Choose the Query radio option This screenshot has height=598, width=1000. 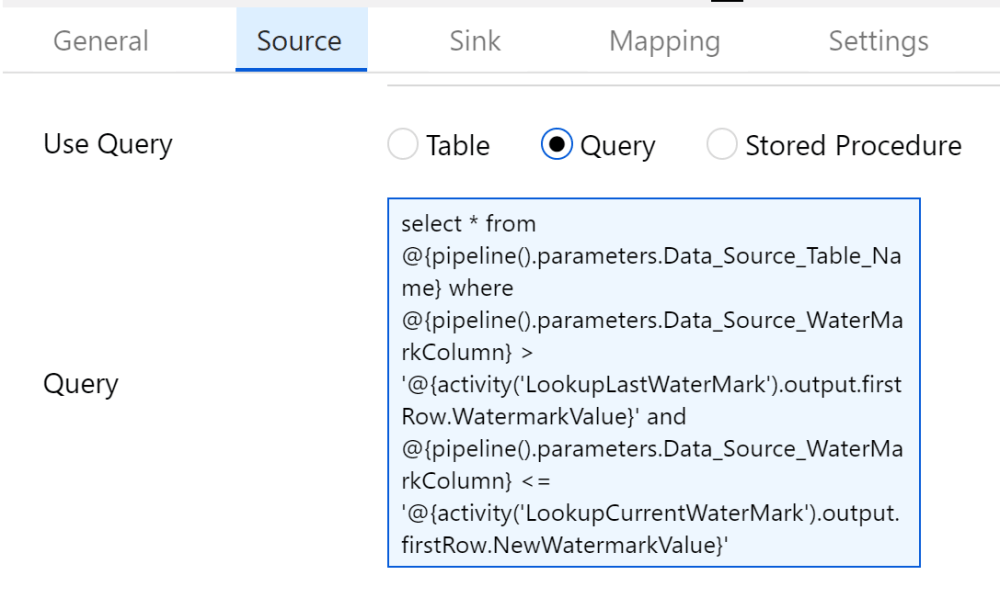click(556, 146)
